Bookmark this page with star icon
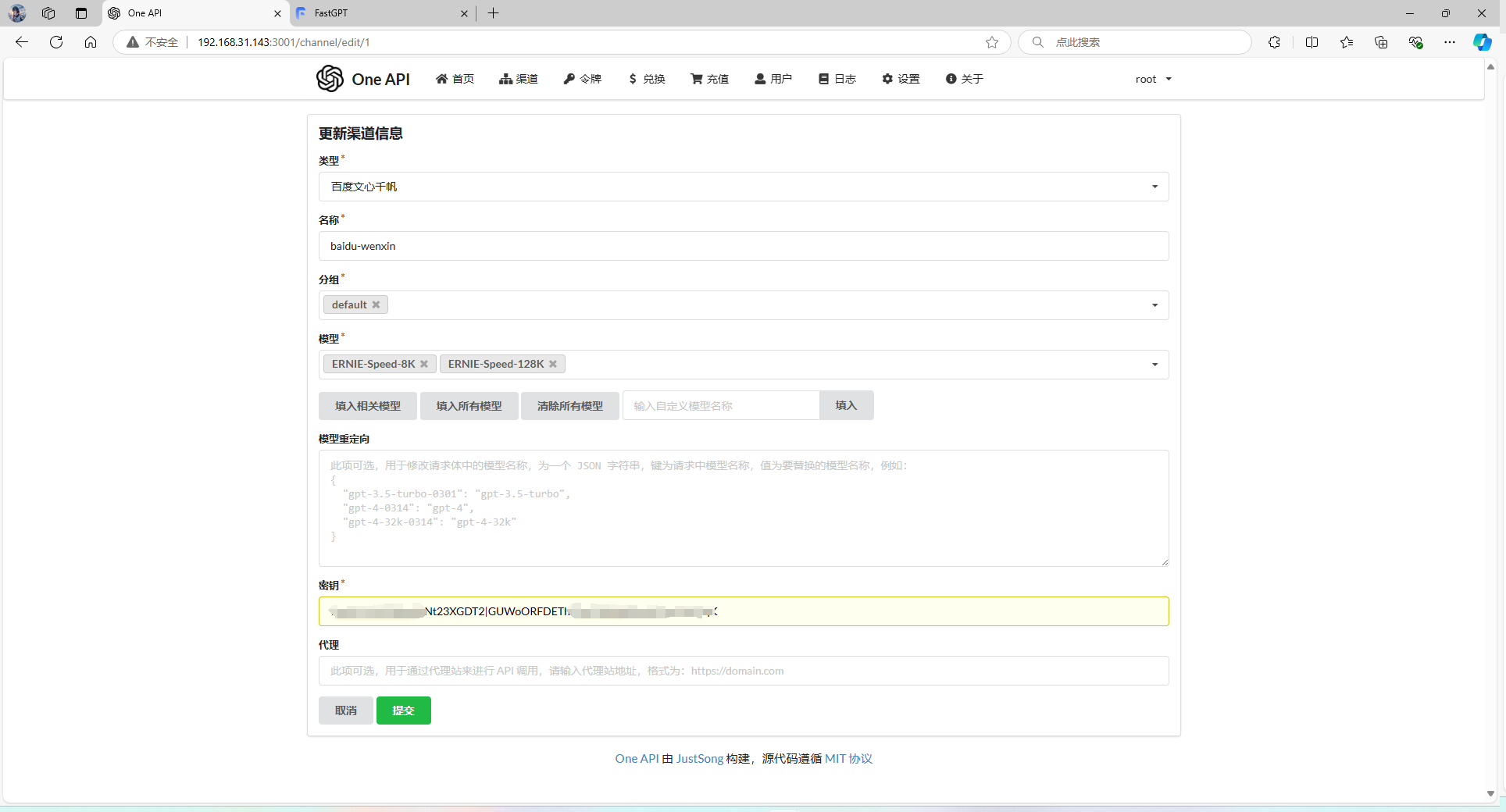 pos(992,42)
